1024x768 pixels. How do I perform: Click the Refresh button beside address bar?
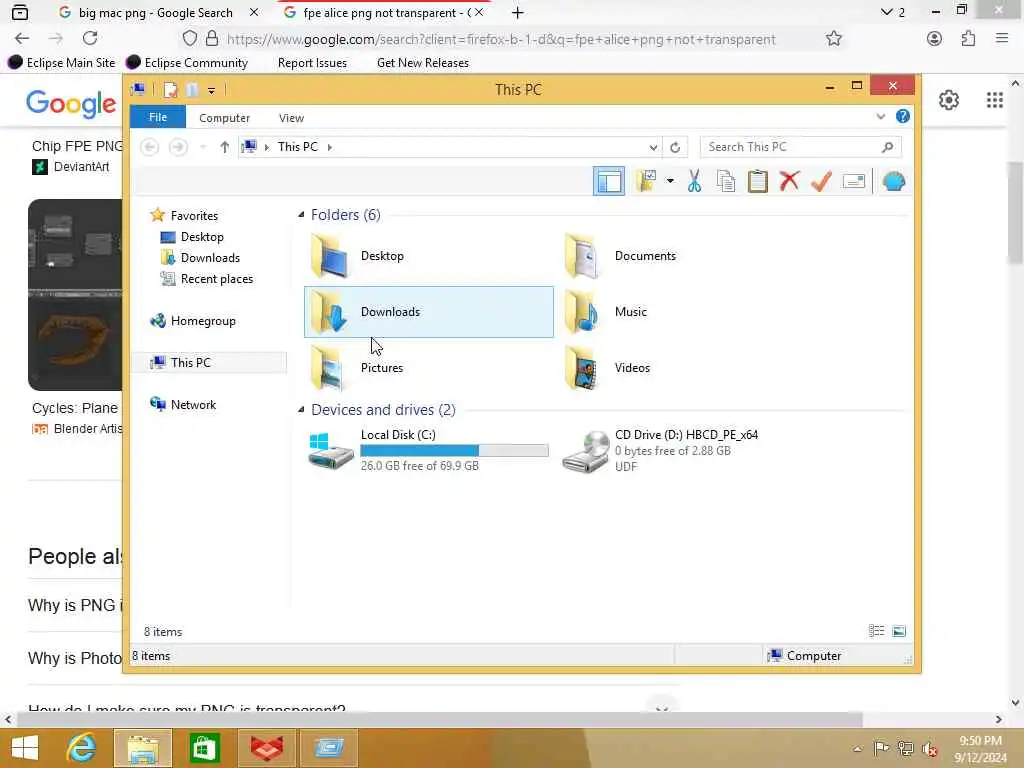pos(675,148)
